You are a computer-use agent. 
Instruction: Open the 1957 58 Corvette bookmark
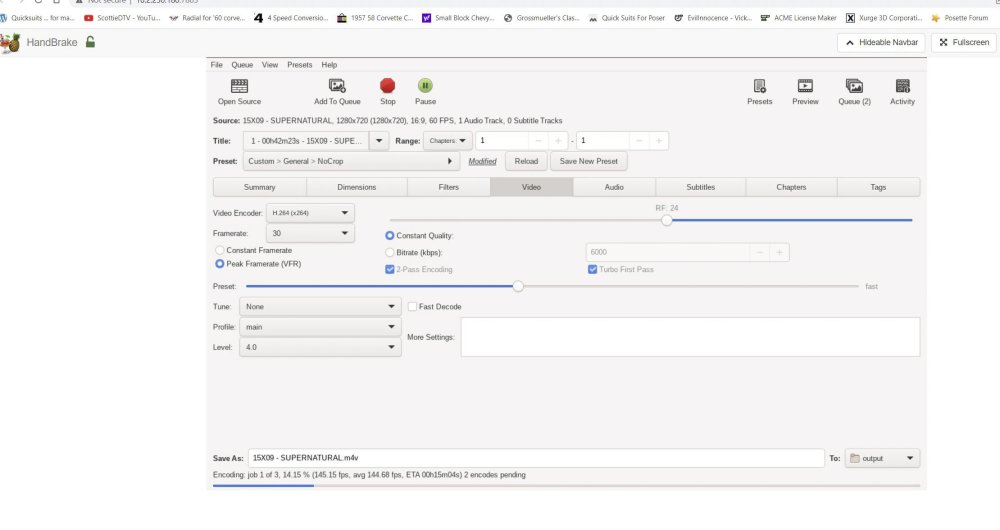[x=375, y=18]
